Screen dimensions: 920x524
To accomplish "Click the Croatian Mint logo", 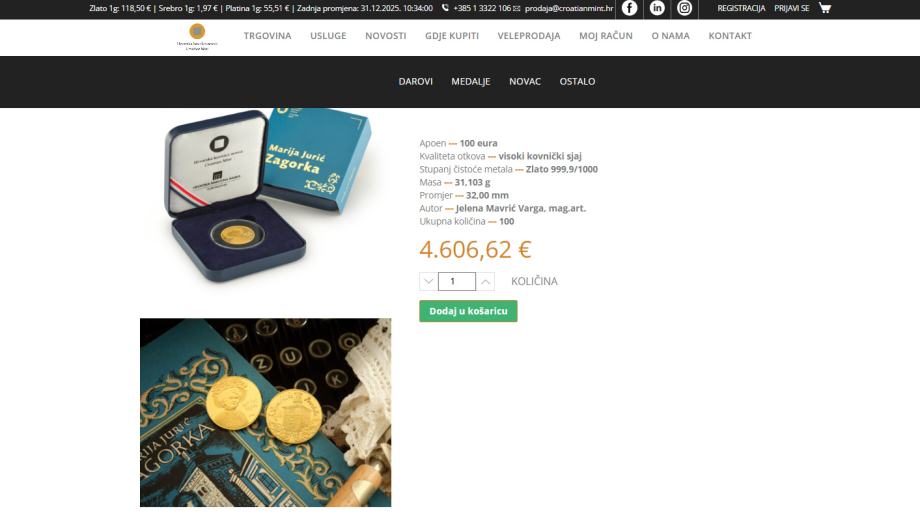I will [197, 37].
